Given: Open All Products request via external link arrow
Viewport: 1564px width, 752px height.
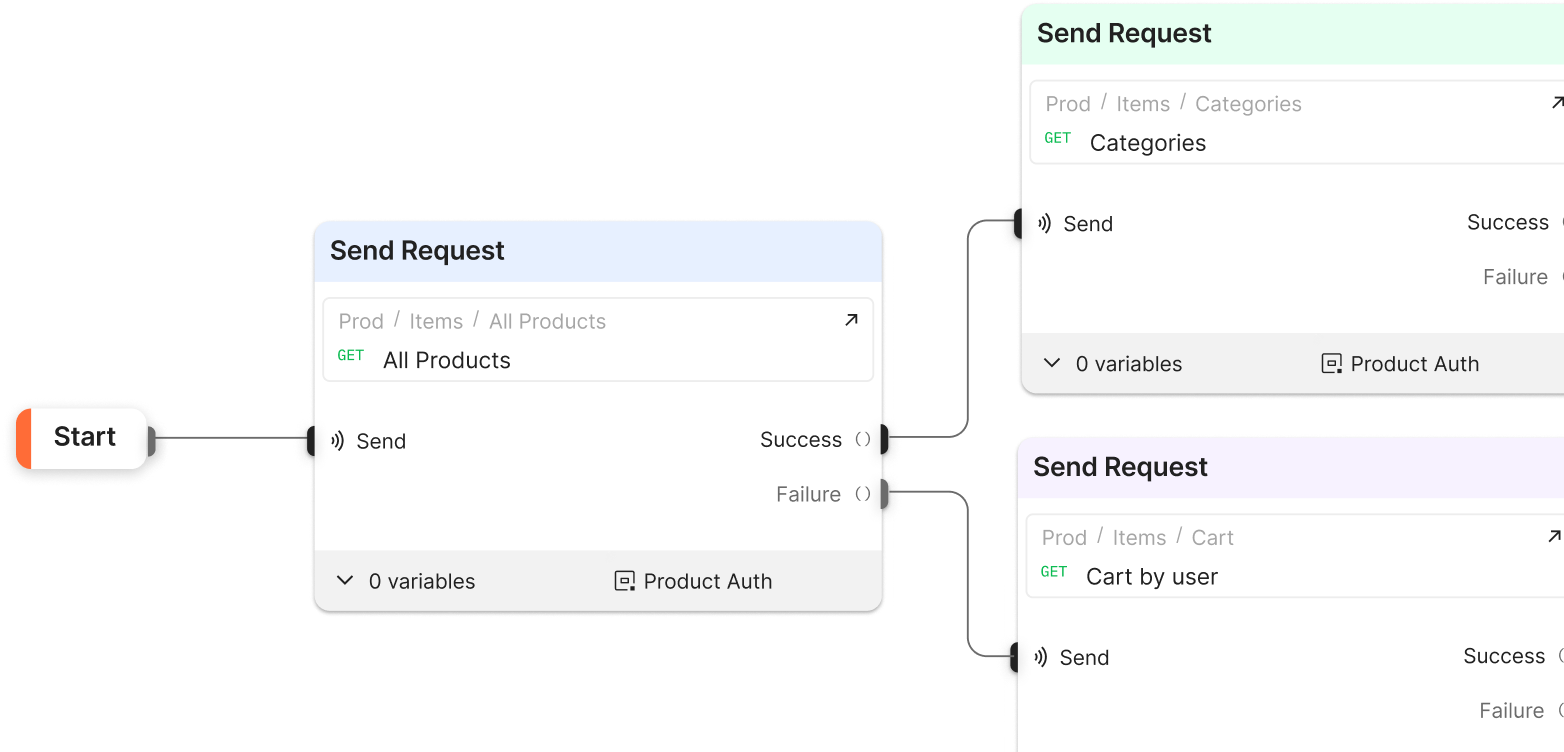Looking at the screenshot, I should coord(851,319).
